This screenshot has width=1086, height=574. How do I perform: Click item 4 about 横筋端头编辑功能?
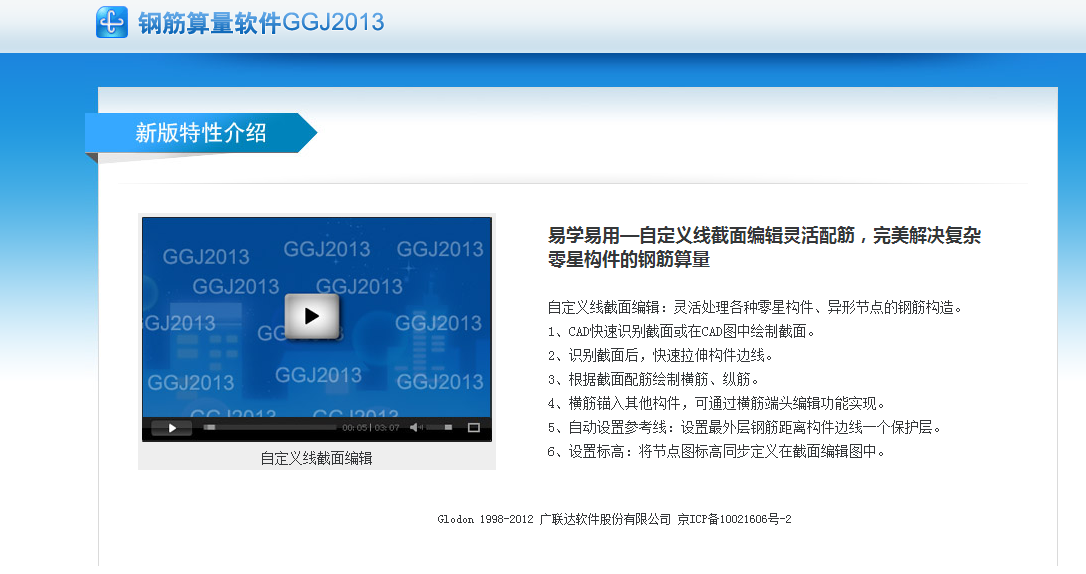click(717, 404)
